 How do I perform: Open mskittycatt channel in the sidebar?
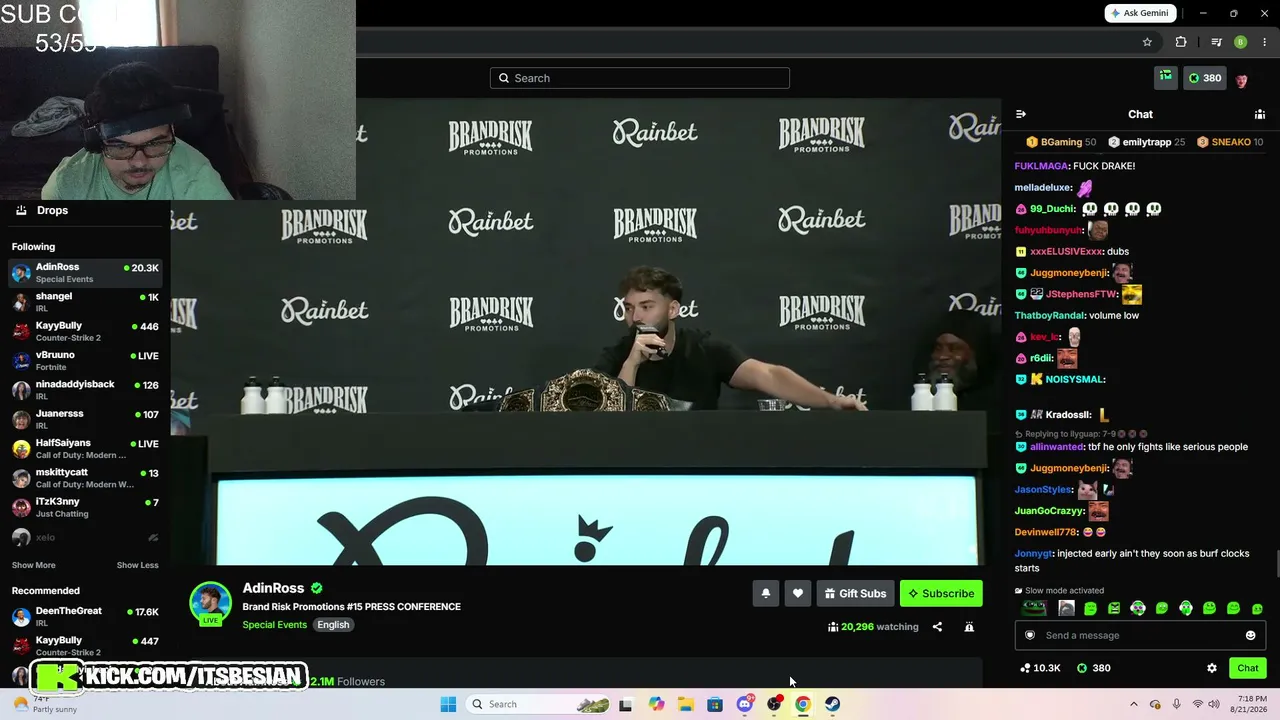pyautogui.click(x=85, y=478)
